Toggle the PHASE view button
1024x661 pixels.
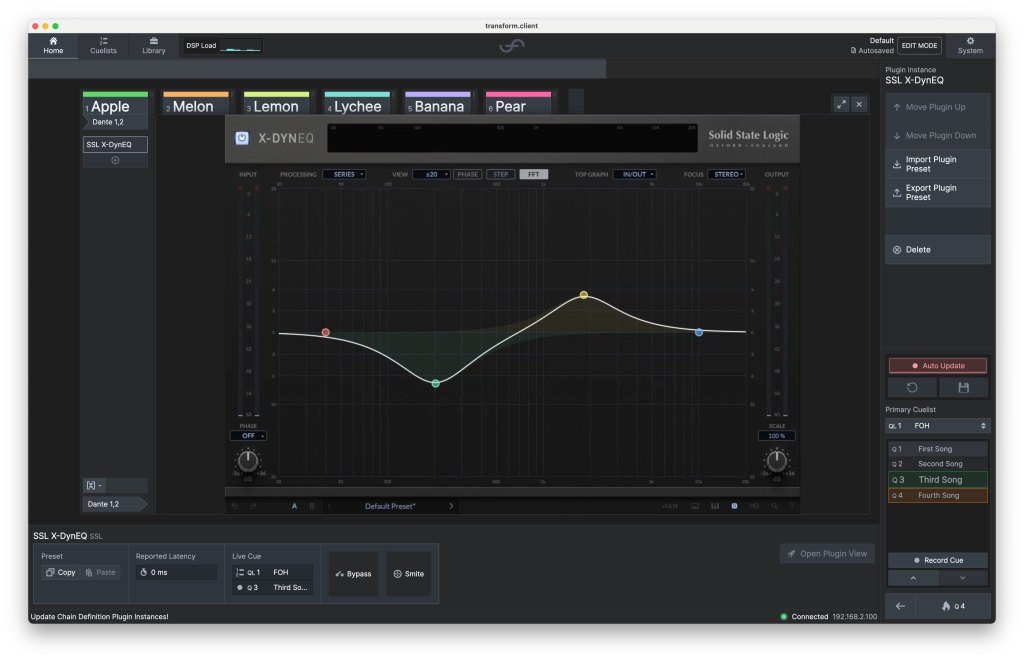pos(468,174)
